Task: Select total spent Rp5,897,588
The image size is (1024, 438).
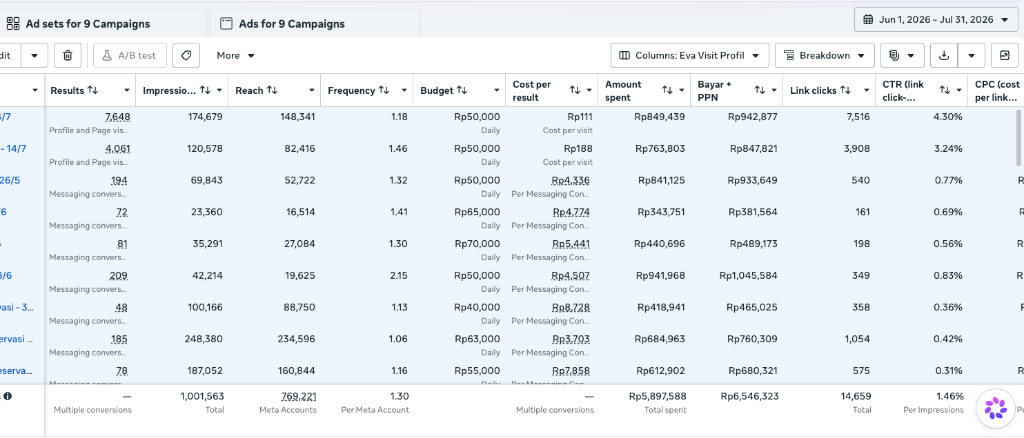Action: click(x=658, y=396)
